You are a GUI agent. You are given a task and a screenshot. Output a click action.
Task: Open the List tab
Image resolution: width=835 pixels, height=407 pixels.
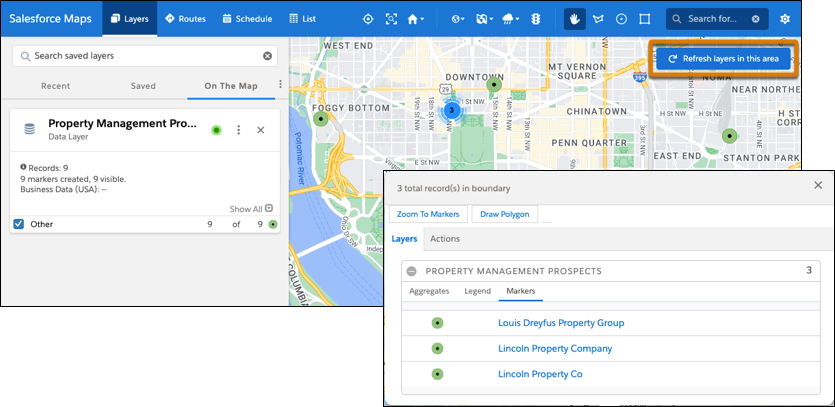click(x=302, y=19)
